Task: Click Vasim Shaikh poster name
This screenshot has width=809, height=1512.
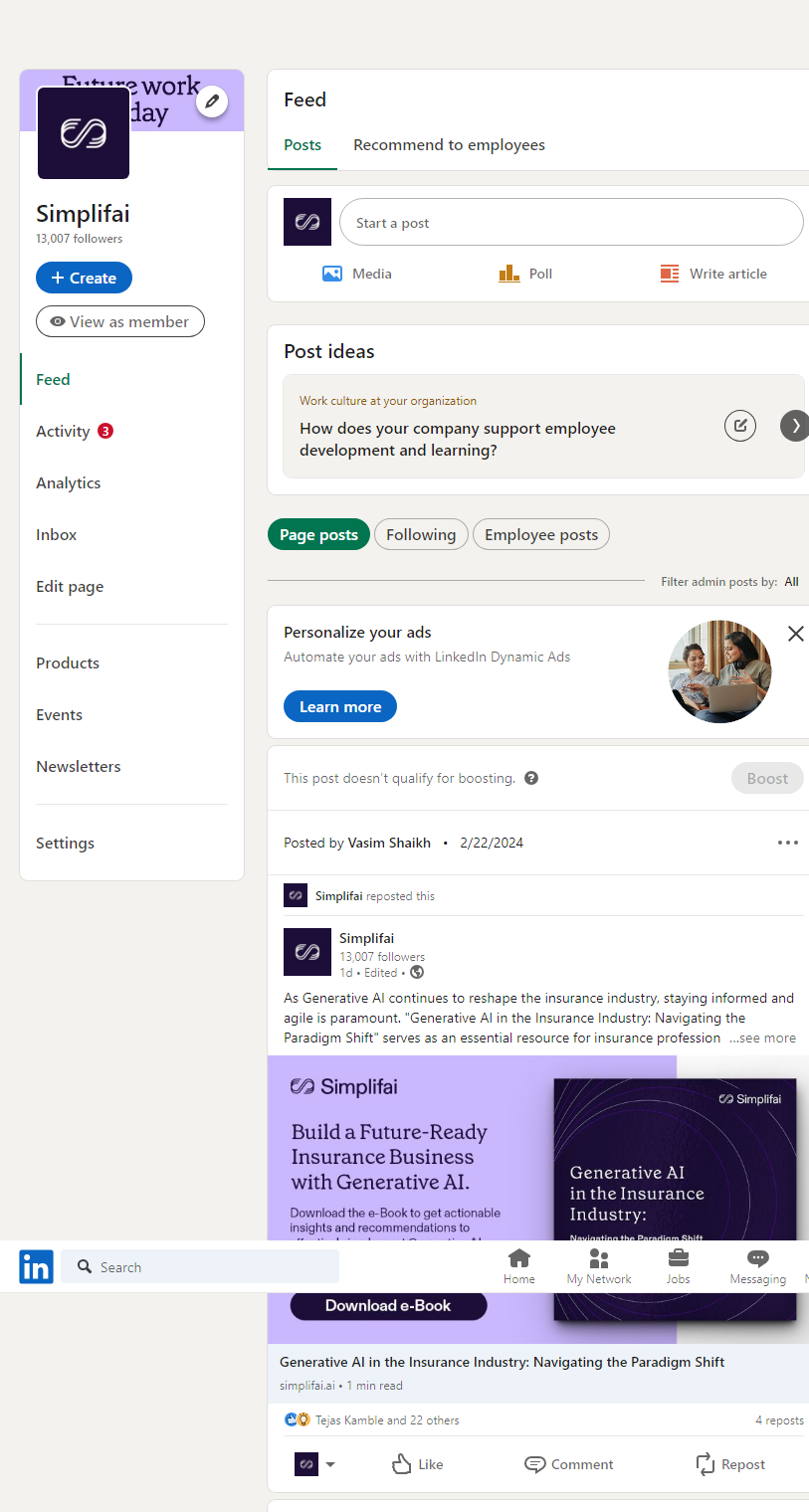Action: point(389,843)
